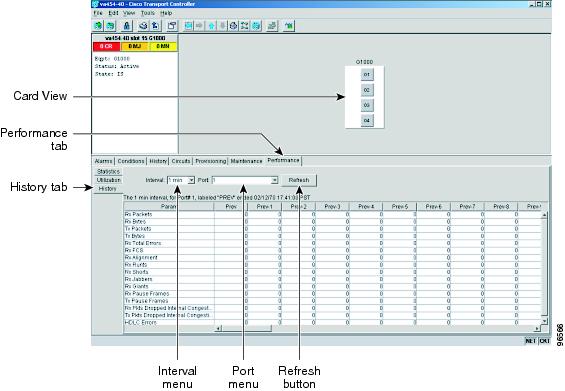Image resolution: width=565 pixels, height=391 pixels.
Task: Click the Prev-3 column header
Action: click(332, 206)
